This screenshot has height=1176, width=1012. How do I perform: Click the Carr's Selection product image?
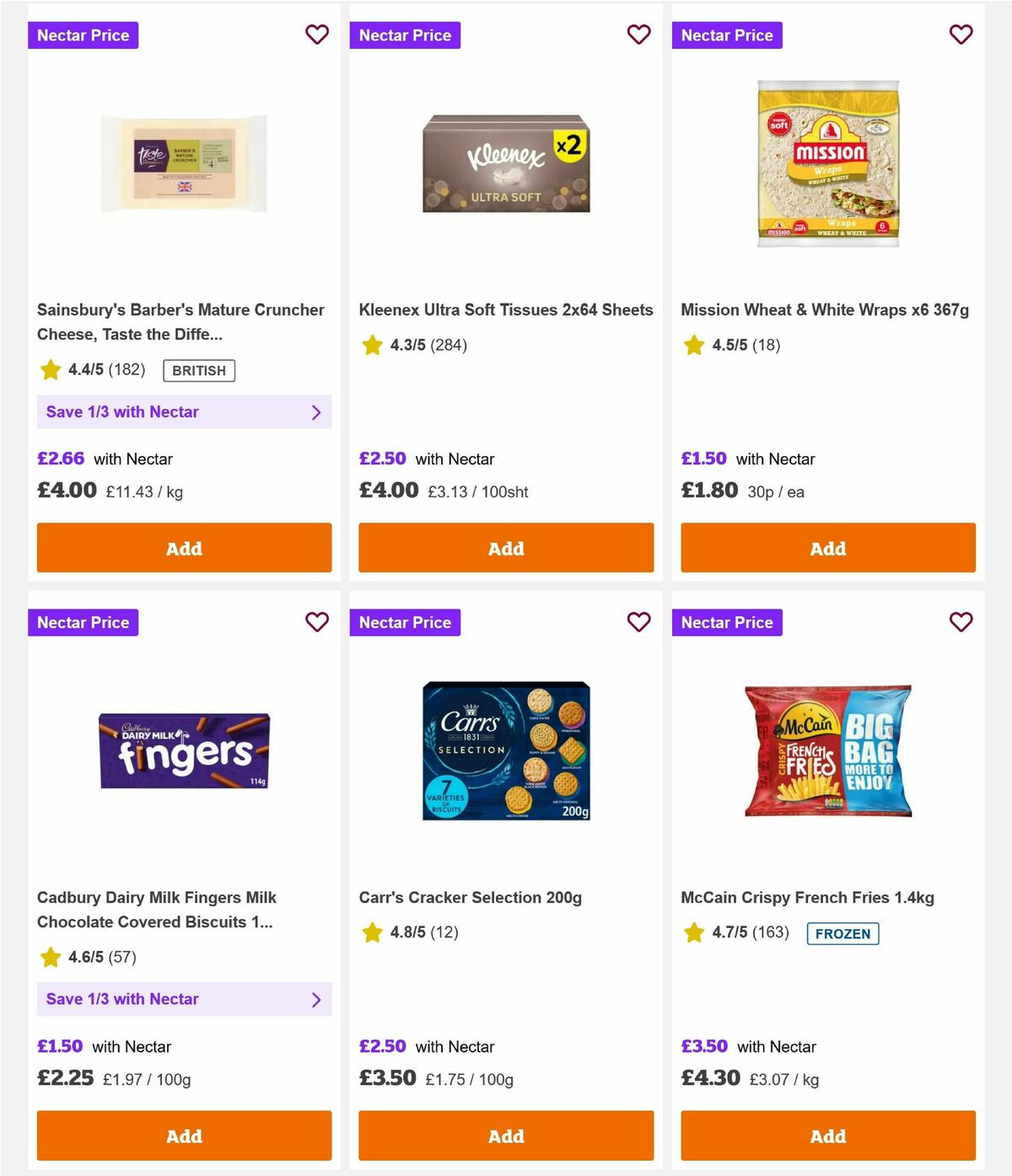point(505,752)
